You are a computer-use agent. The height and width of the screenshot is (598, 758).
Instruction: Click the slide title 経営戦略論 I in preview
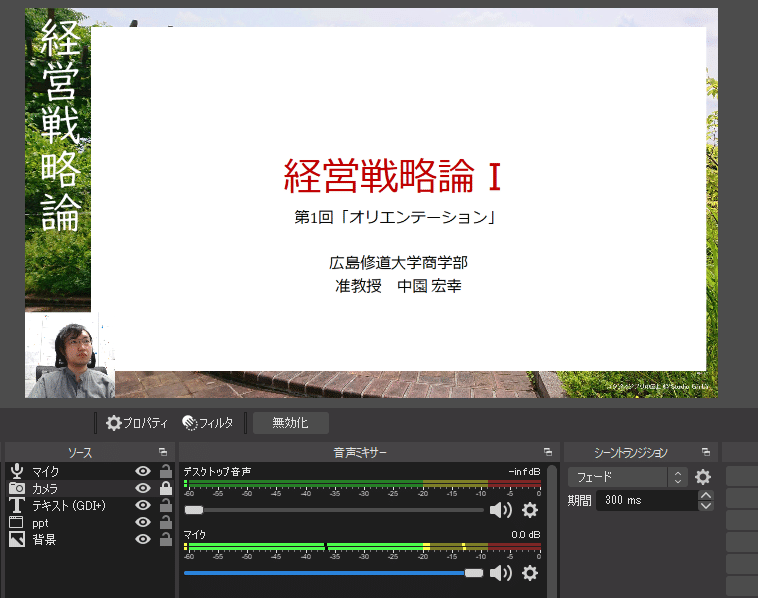[392, 175]
